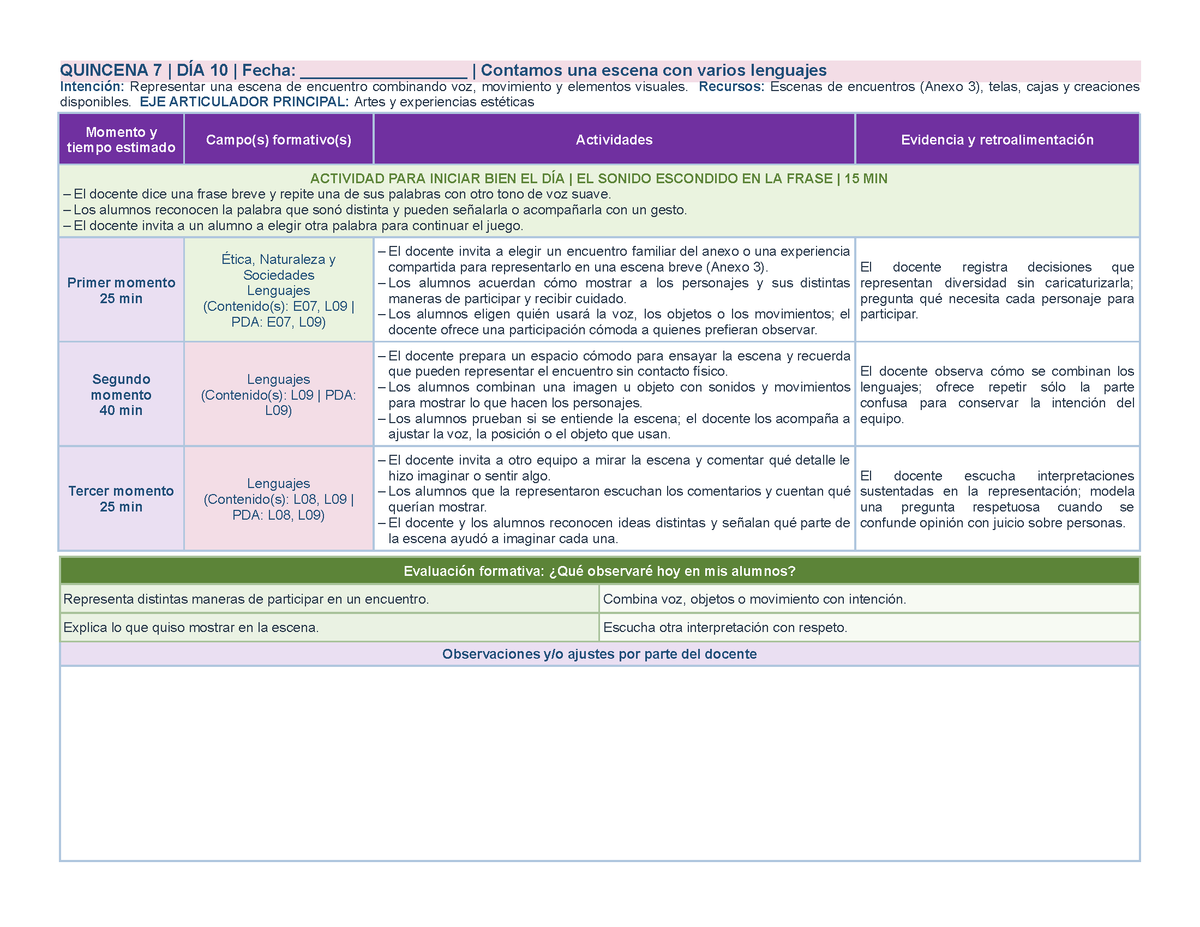Click 'Combina voz, objetos o movimiento con intención.'
The height and width of the screenshot is (927, 1200).
pyautogui.click(x=869, y=599)
